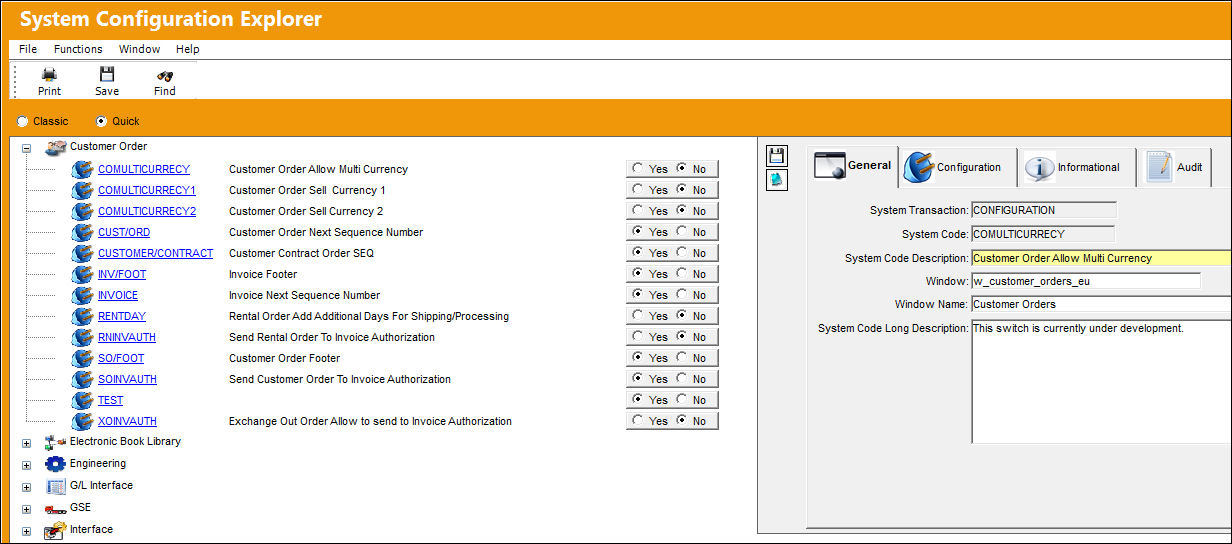Click the globe icon beside SO/FOOT
1232x544 pixels.
click(83, 358)
